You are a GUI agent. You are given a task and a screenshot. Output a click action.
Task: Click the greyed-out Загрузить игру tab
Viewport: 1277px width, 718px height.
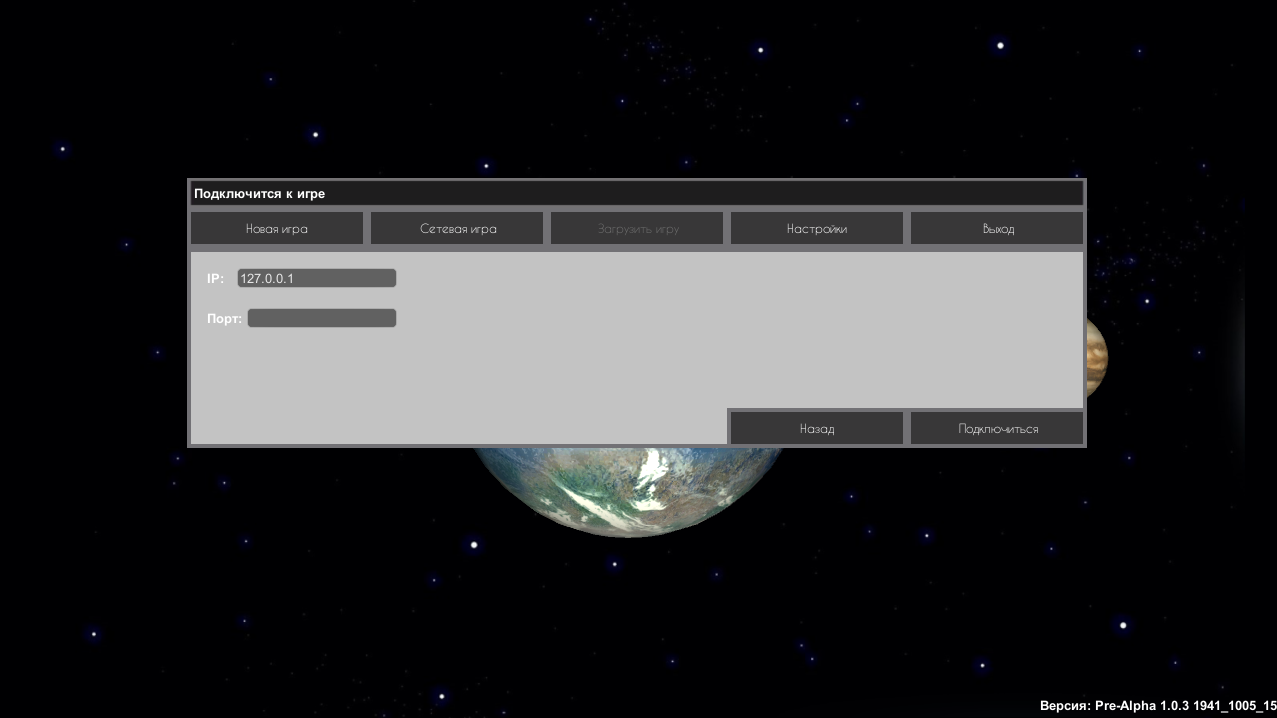click(637, 228)
